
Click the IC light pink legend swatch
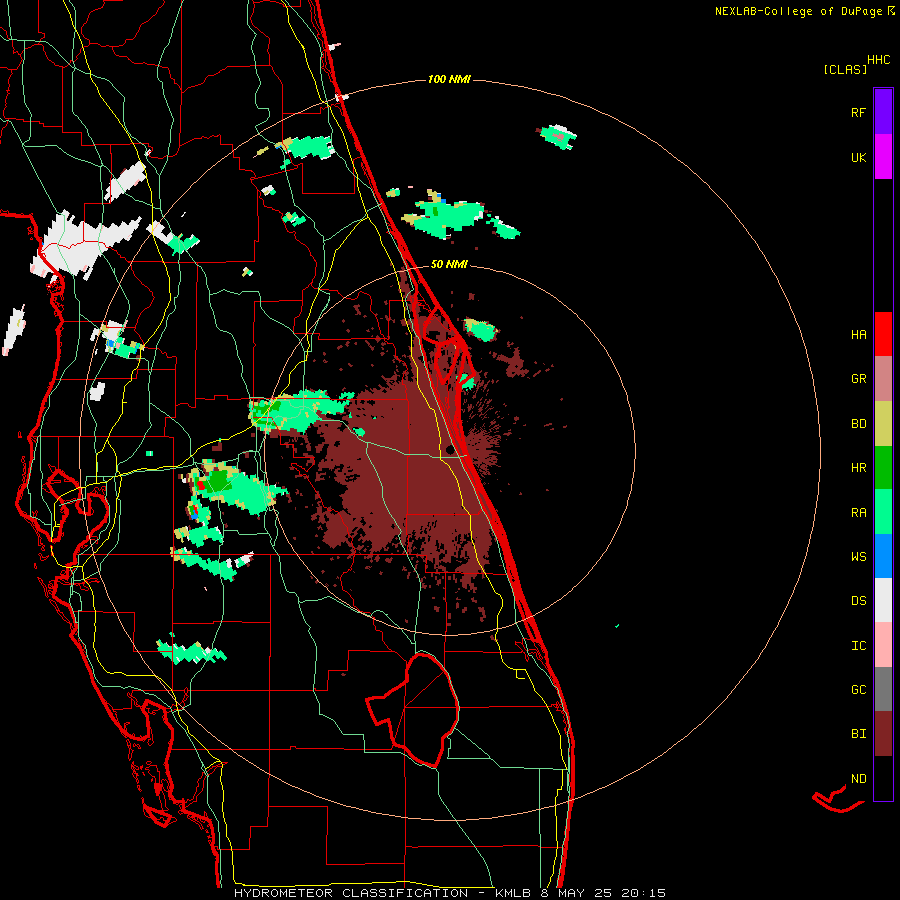coord(883,645)
